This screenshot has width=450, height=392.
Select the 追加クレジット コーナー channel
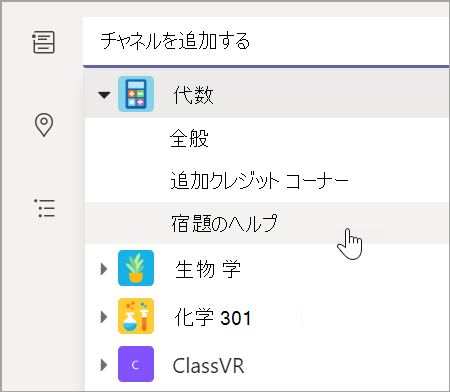(x=267, y=181)
